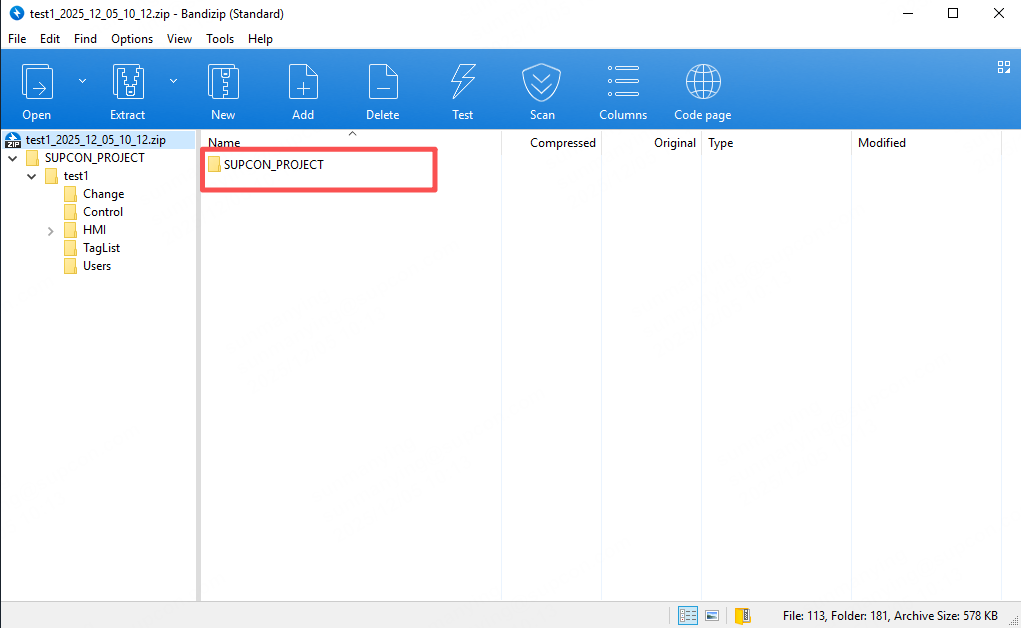Select the TagList folder in tree
Screen dimensions: 1021x628
(101, 248)
